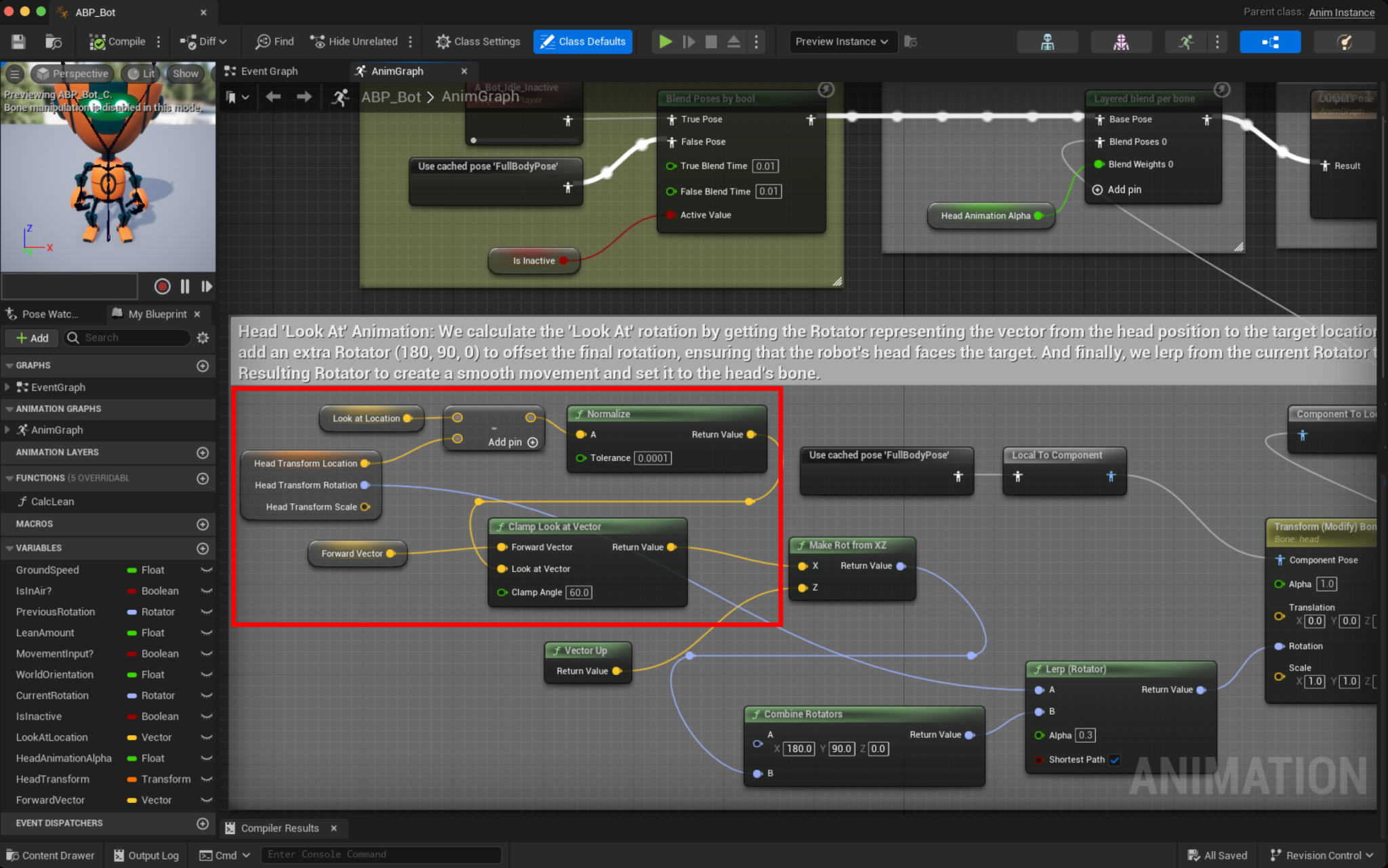
Task: Expand the EventGraph tree item
Action: pos(7,387)
